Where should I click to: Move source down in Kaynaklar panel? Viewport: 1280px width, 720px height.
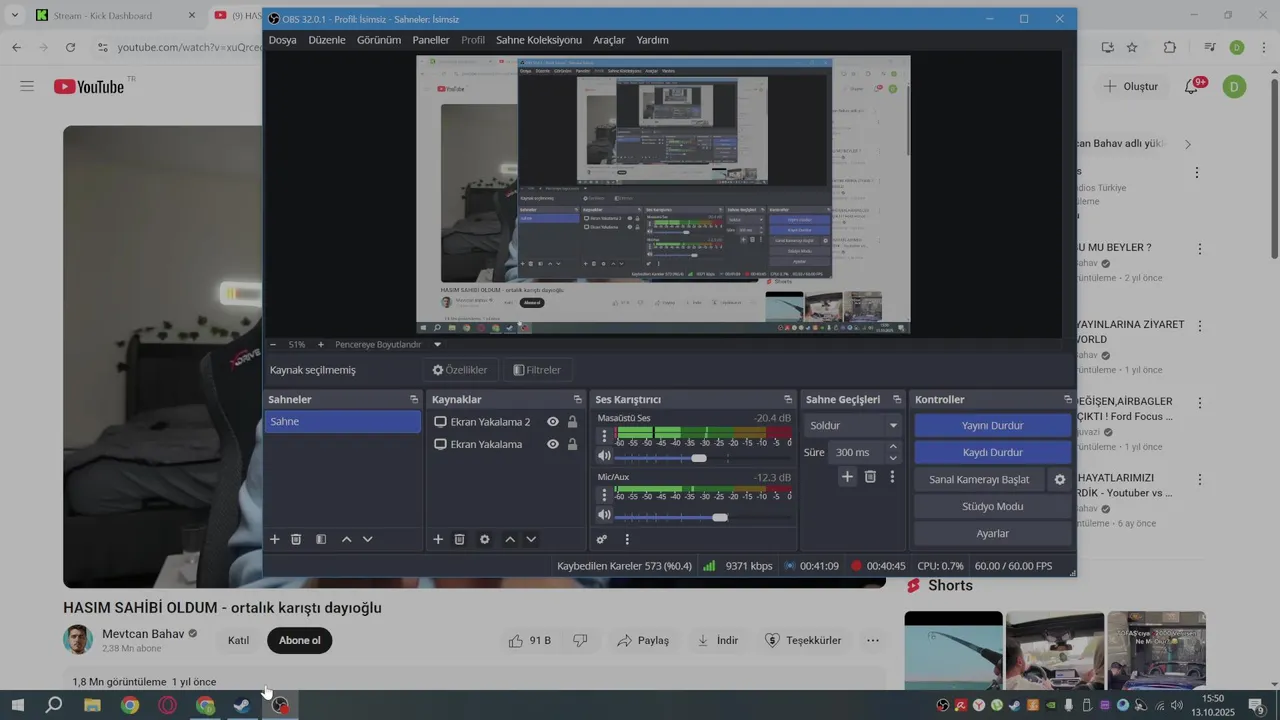tap(531, 539)
